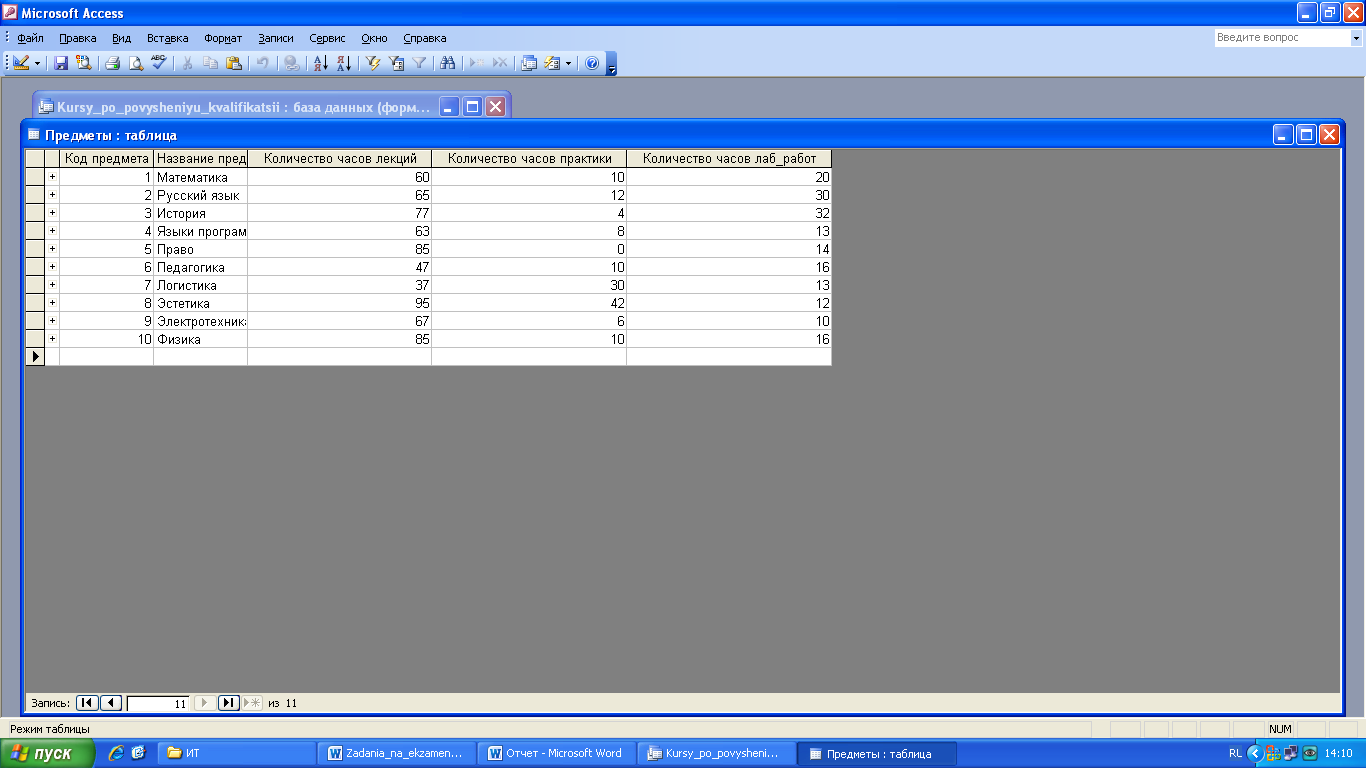Image resolution: width=1366 pixels, height=768 pixels.
Task: Sort ascending with A-Я icon
Action: tap(320, 63)
